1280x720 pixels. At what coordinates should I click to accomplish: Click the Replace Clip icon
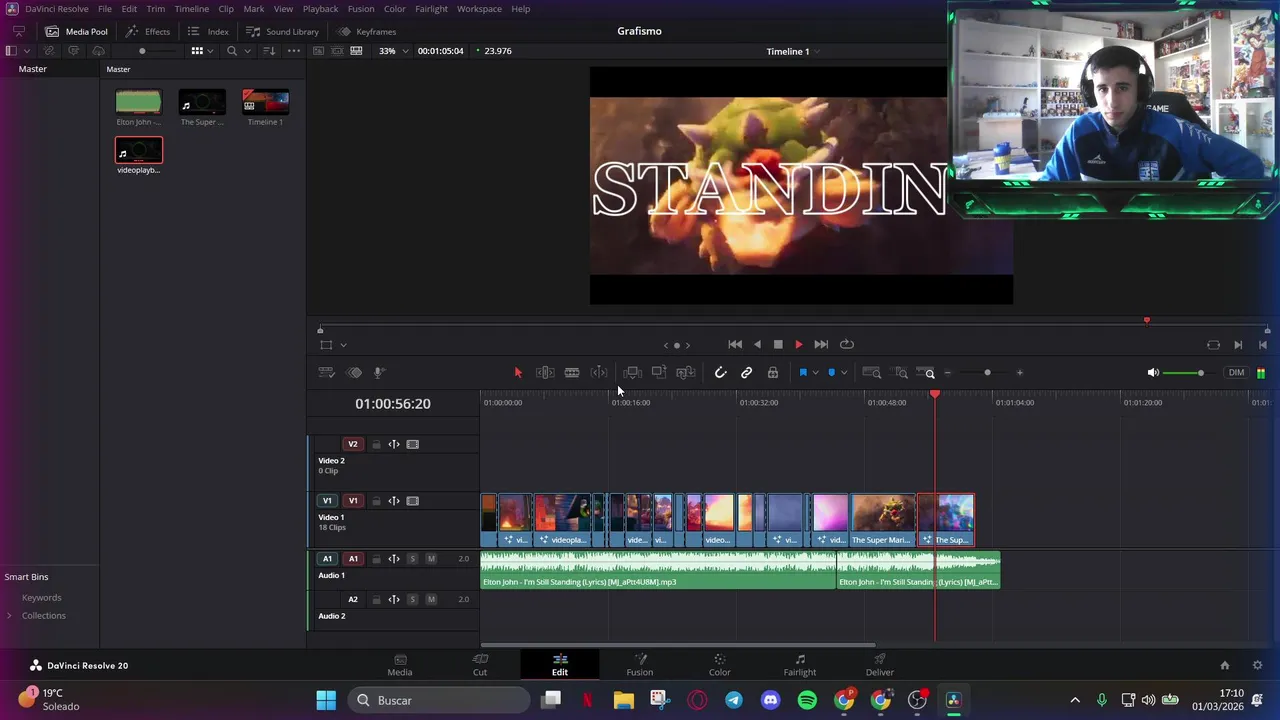[x=686, y=373]
